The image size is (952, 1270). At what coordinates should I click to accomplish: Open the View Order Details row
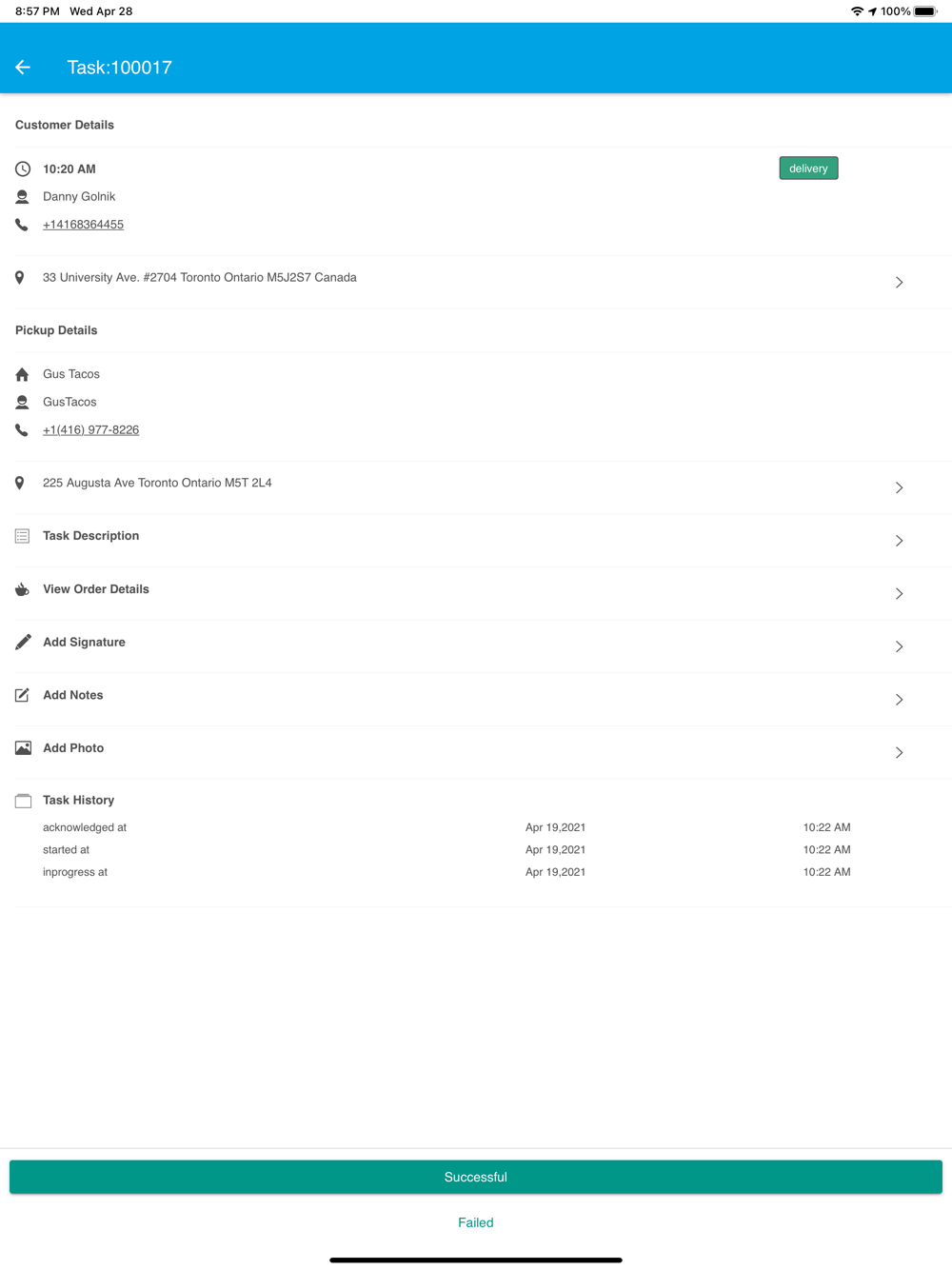(x=476, y=593)
